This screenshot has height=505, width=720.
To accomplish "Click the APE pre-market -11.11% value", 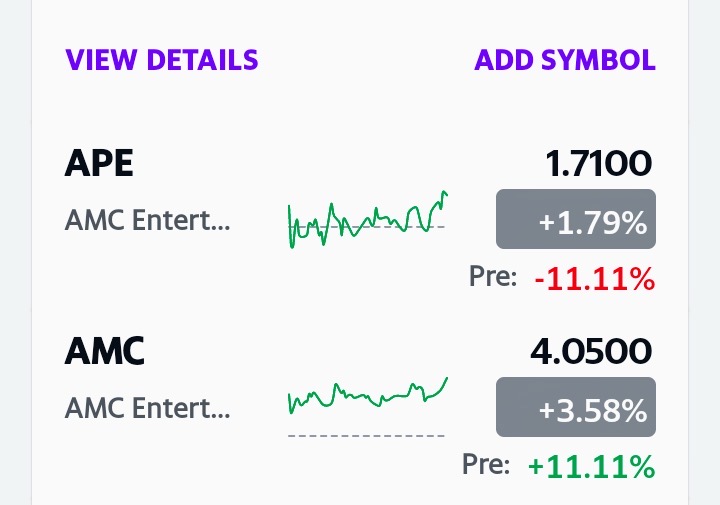I will [x=595, y=278].
